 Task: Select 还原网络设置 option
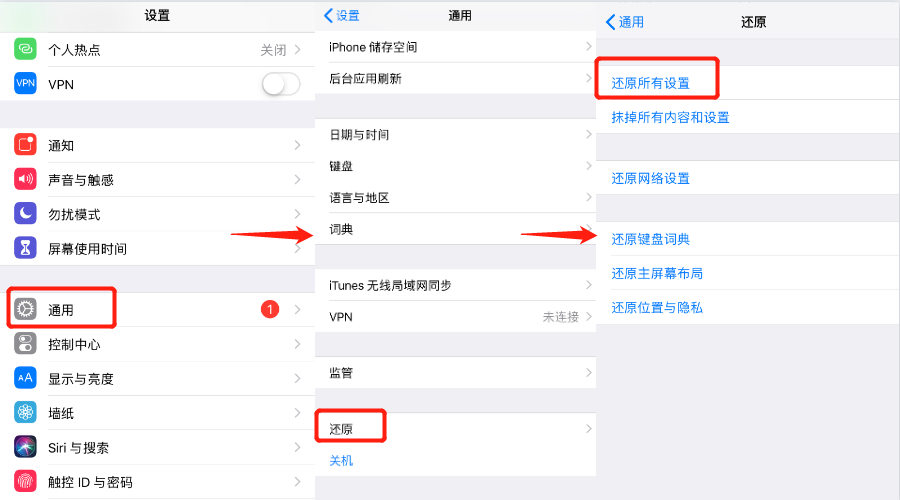pos(650,179)
